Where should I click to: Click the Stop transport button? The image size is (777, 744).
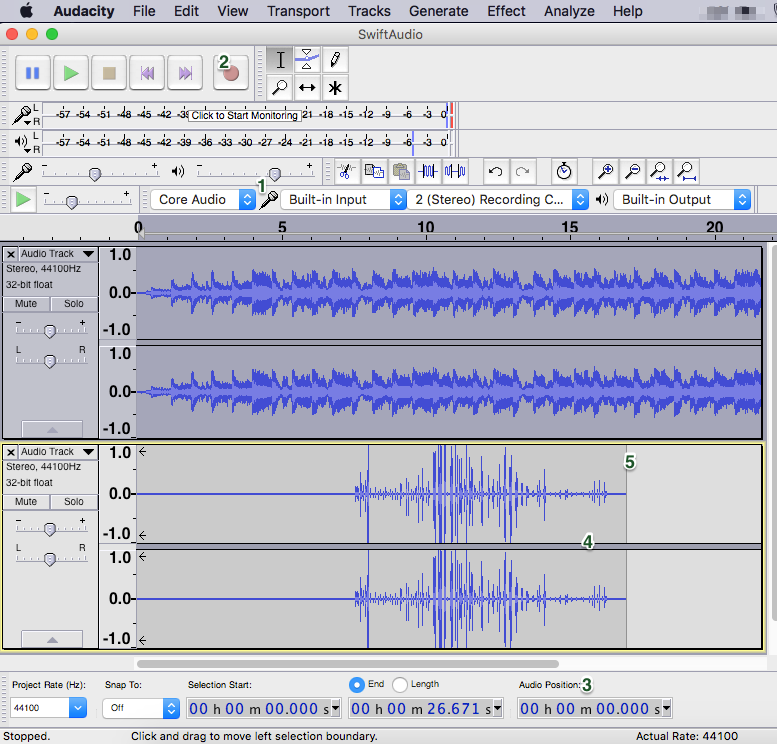click(109, 73)
